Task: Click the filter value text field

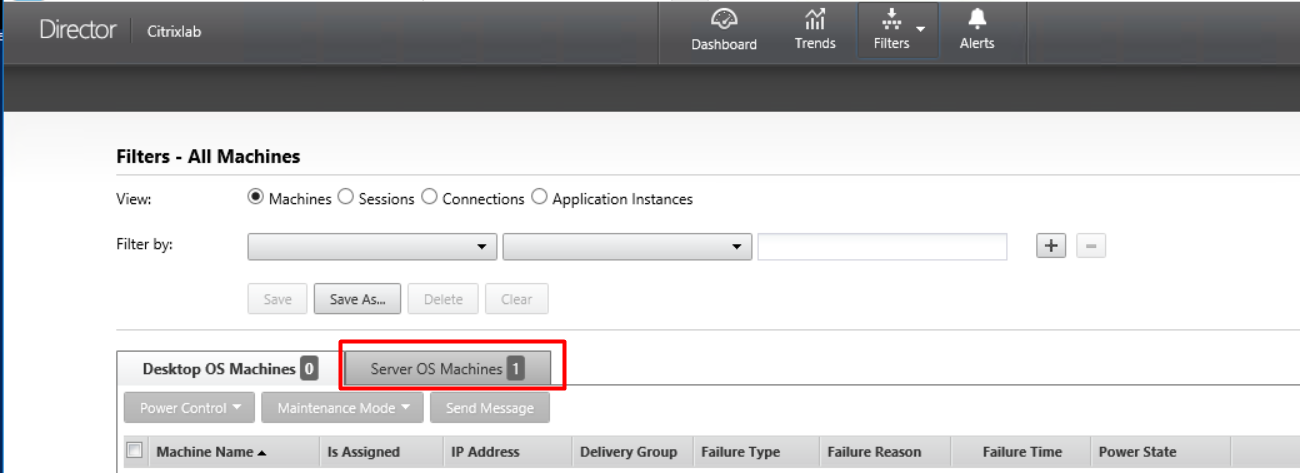Action: pos(881,247)
